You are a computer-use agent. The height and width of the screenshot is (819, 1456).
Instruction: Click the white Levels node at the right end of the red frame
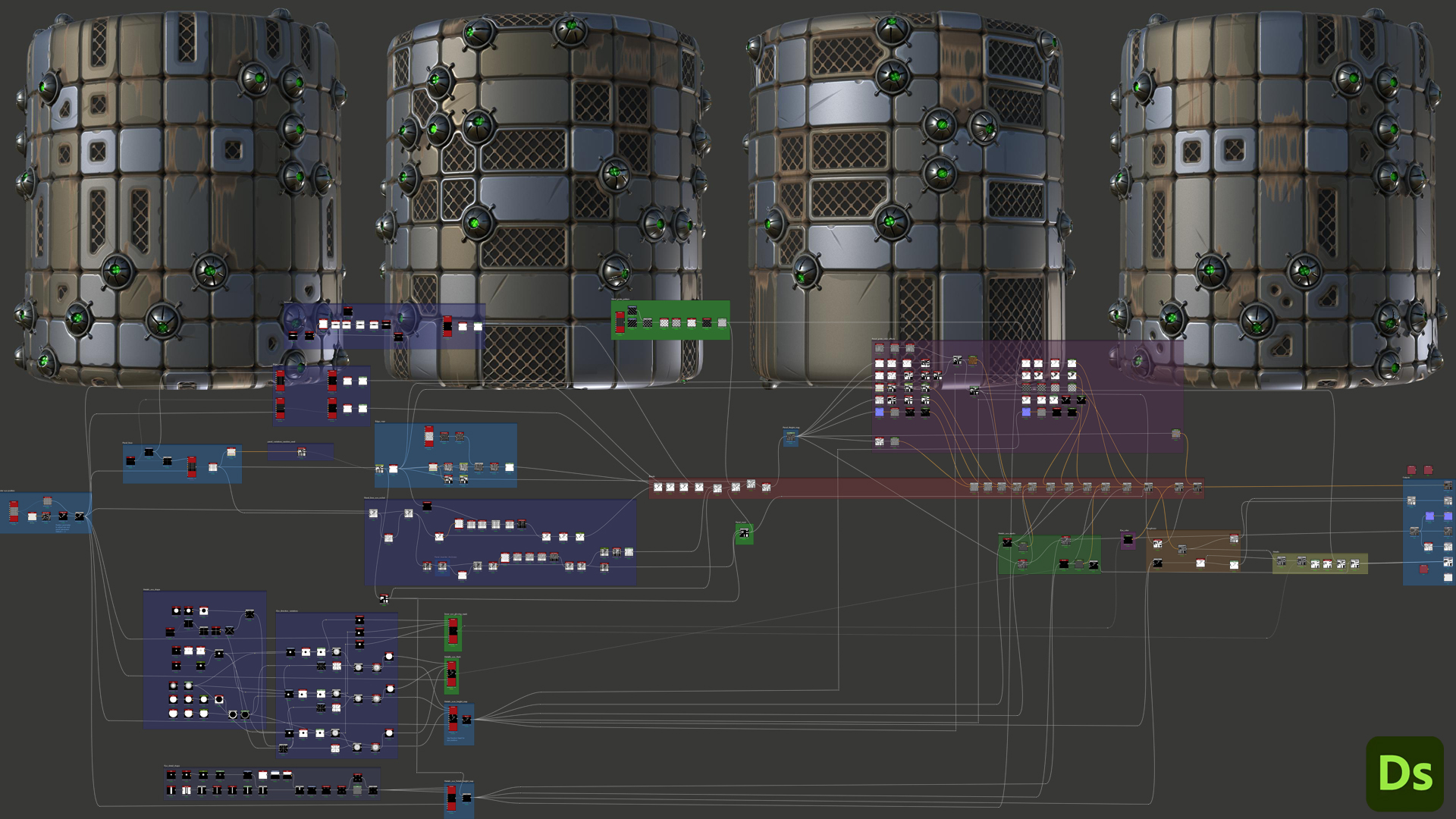click(x=1197, y=488)
